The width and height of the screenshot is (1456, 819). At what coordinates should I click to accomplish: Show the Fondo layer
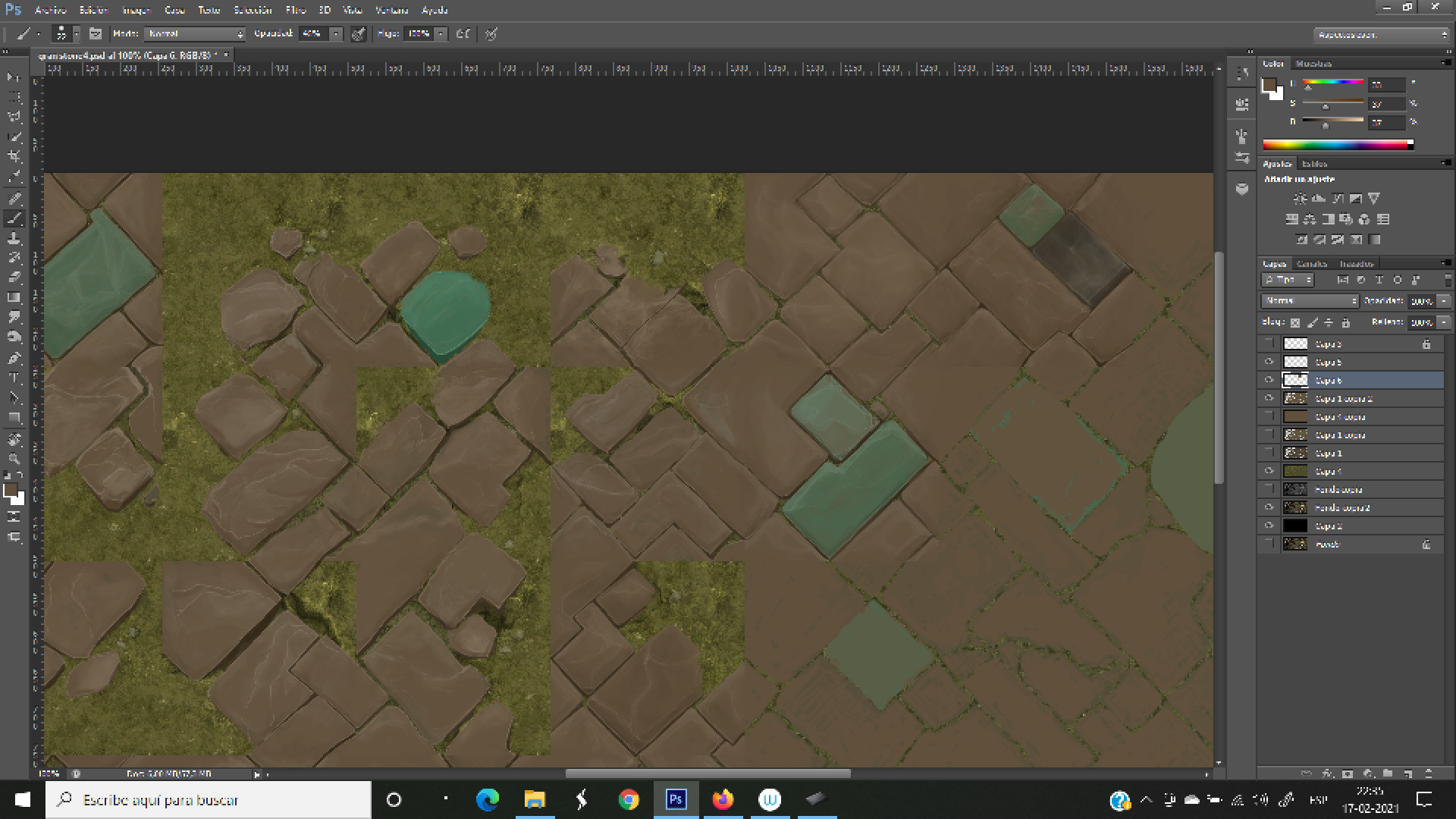tap(1269, 544)
